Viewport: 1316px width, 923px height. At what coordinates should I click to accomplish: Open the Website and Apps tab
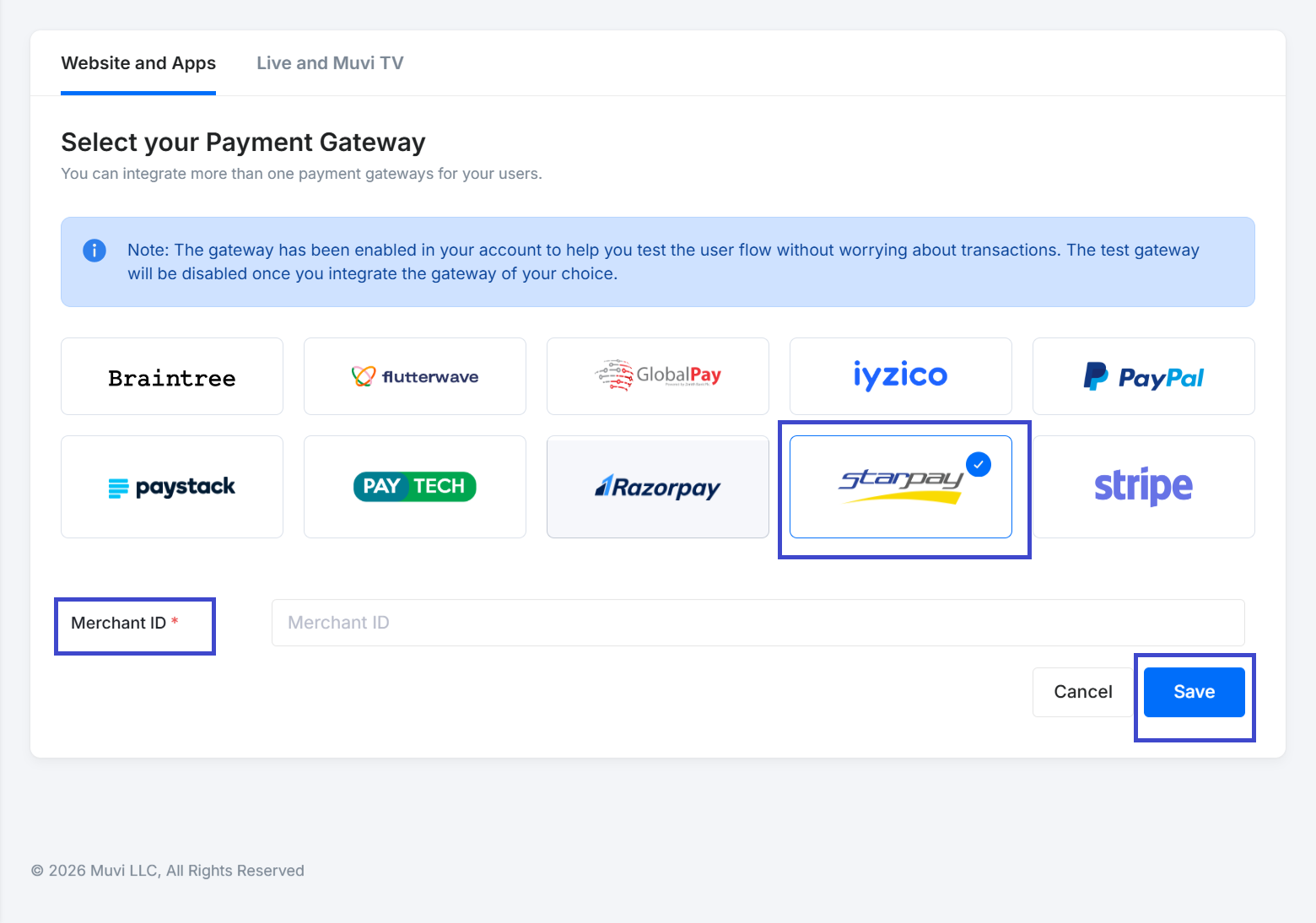(138, 63)
